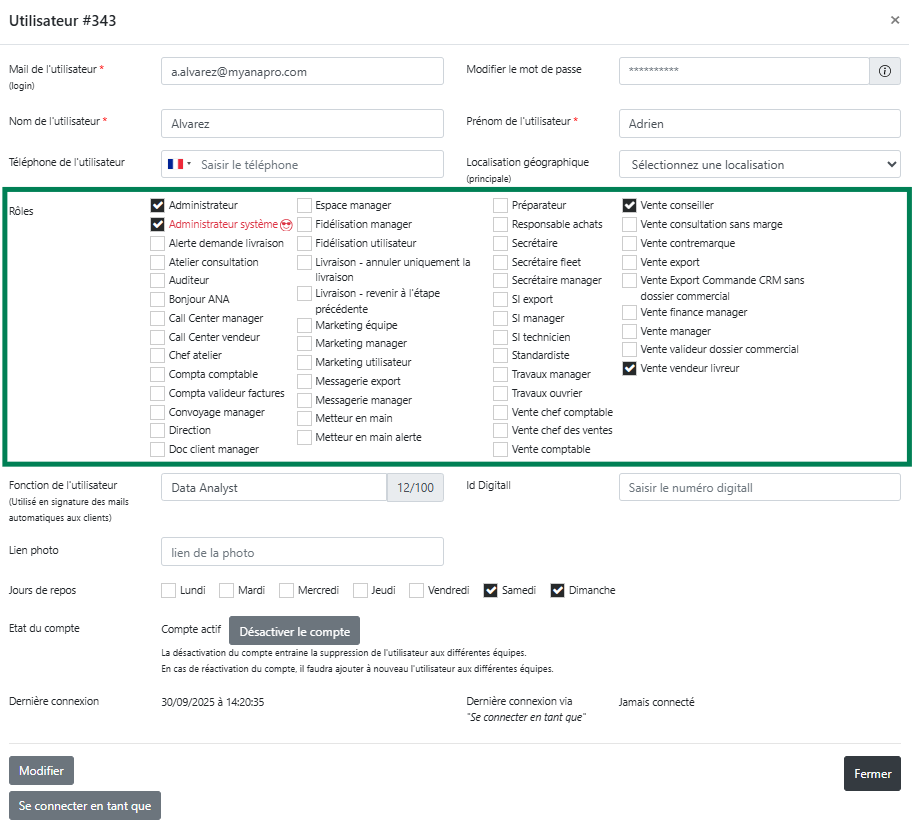This screenshot has height=833, width=912.
Task: Click the Mail de l'utilisateur field
Action: (301, 71)
